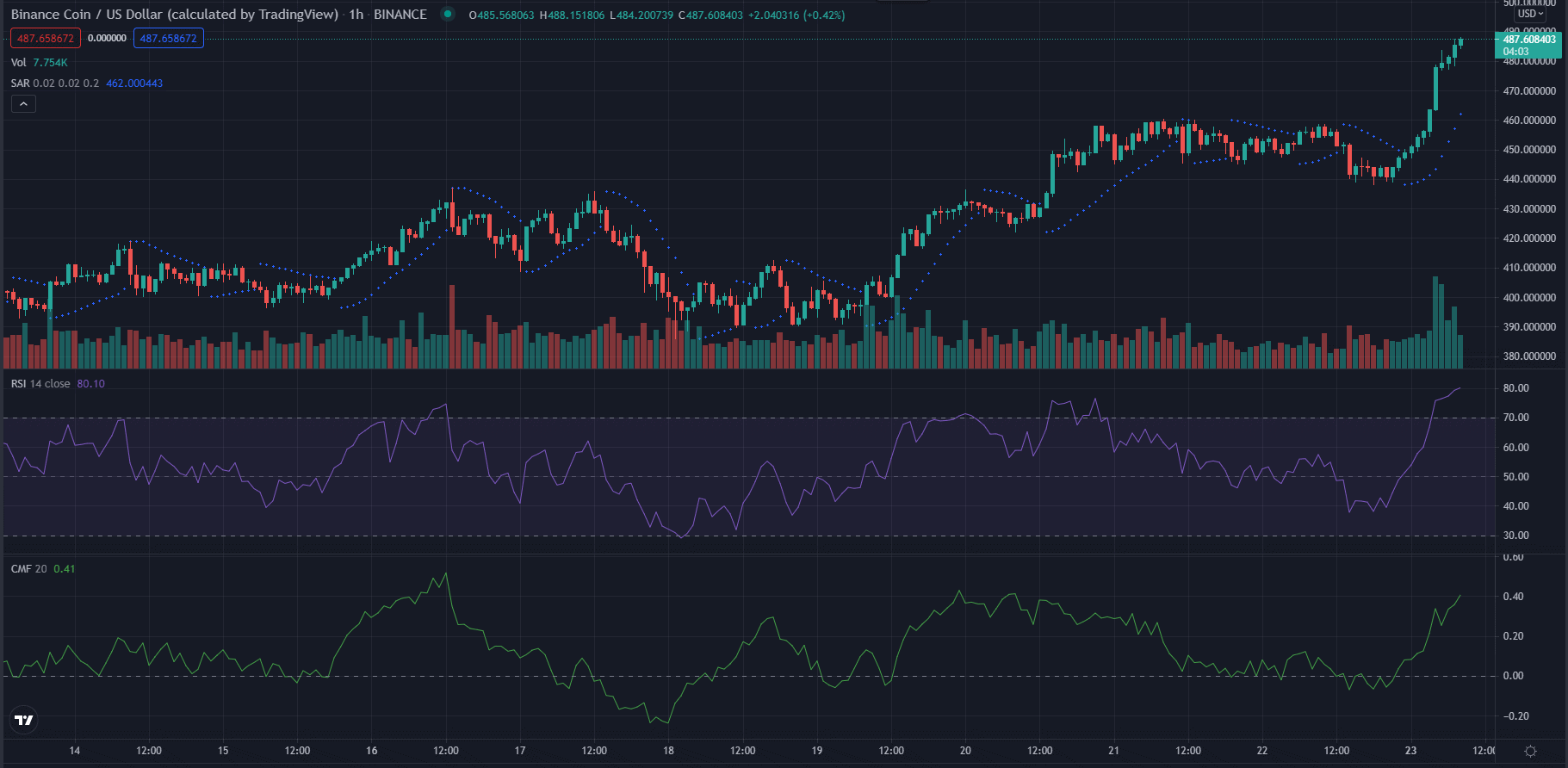
Task: Select the RSI 14 close legend
Action: 40,384
